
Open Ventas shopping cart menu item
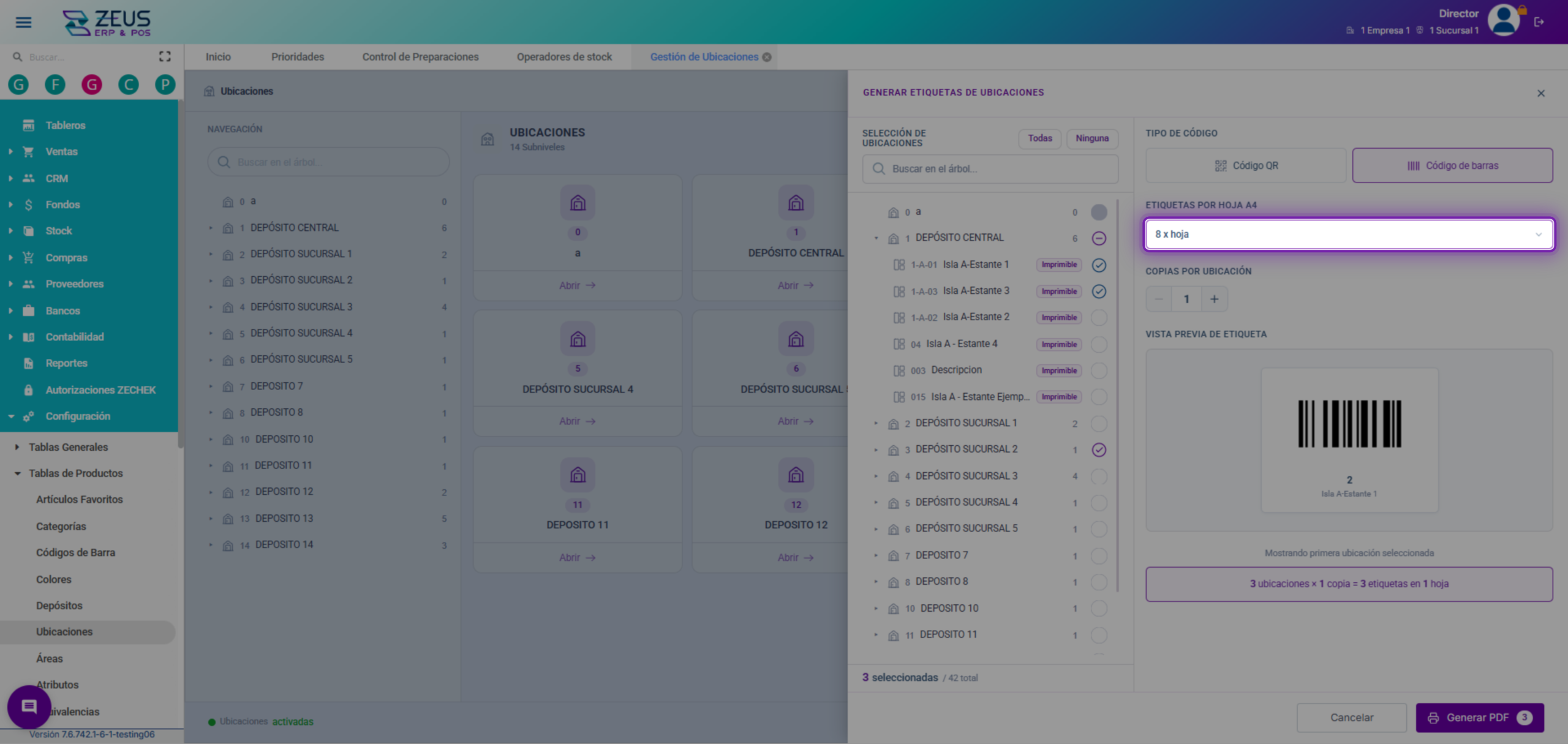(x=61, y=151)
